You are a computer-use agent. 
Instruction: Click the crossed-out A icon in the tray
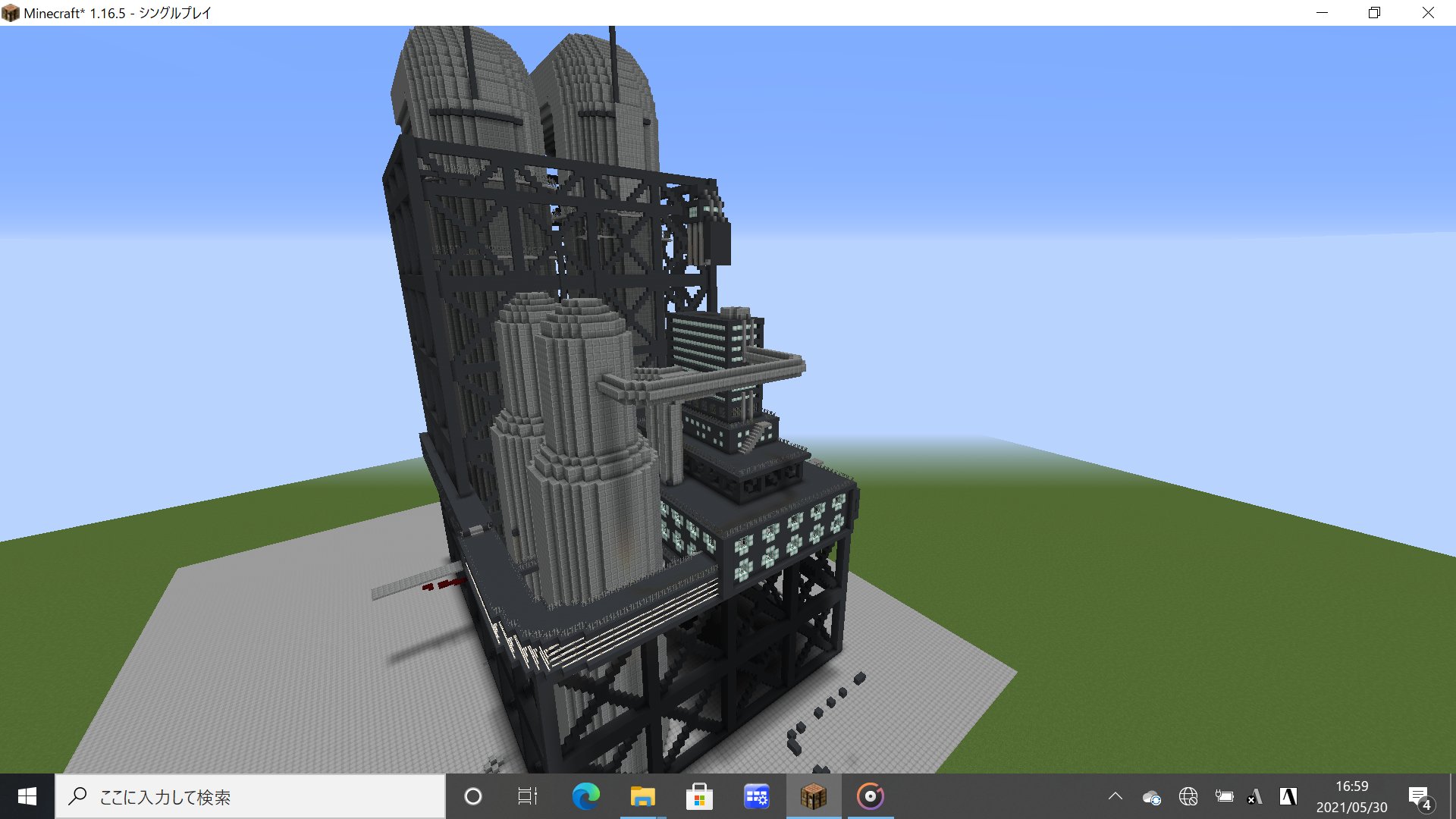(x=1255, y=796)
